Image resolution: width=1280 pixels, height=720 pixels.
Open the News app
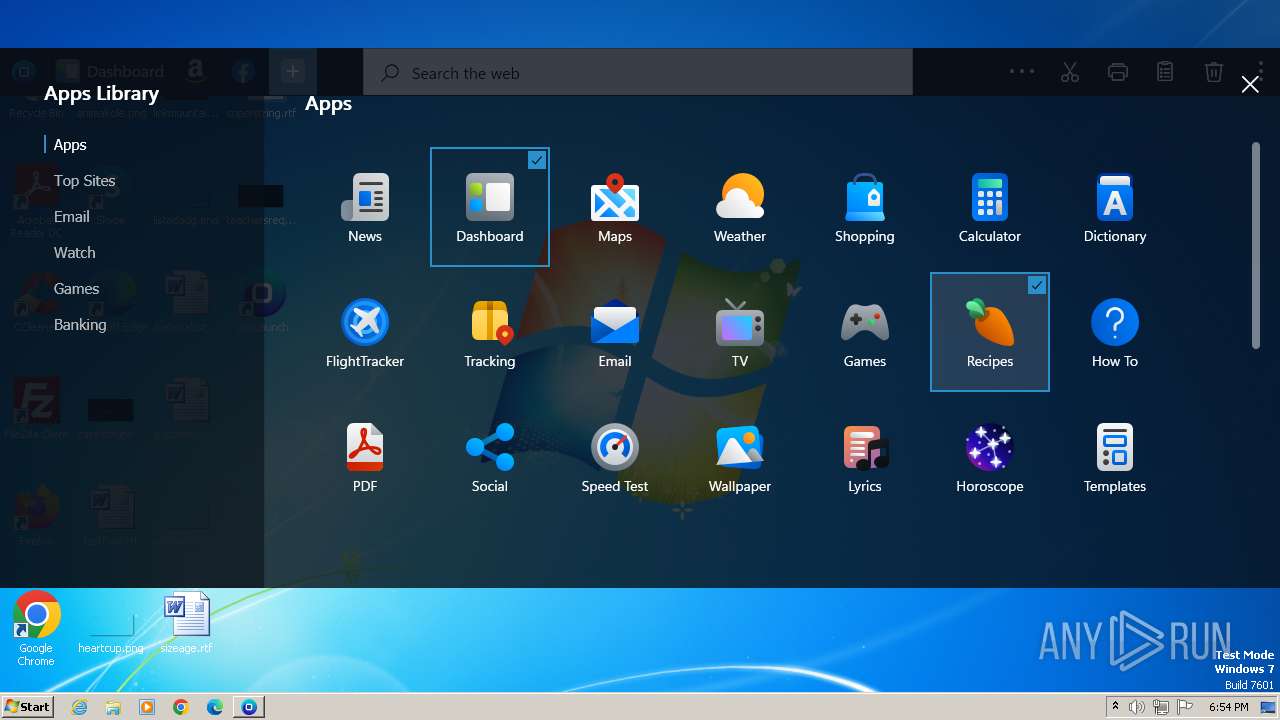(x=365, y=207)
